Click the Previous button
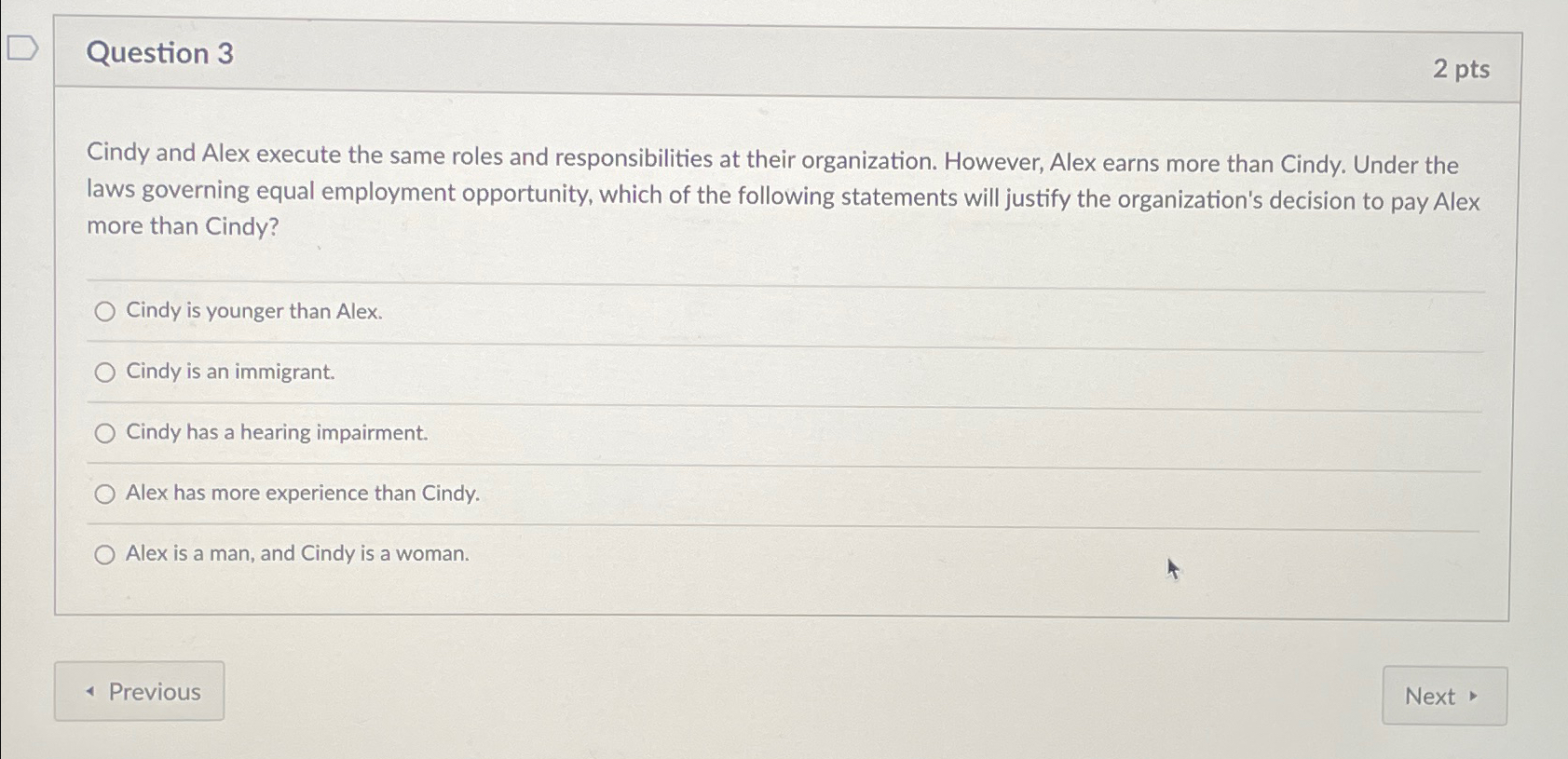 [140, 692]
